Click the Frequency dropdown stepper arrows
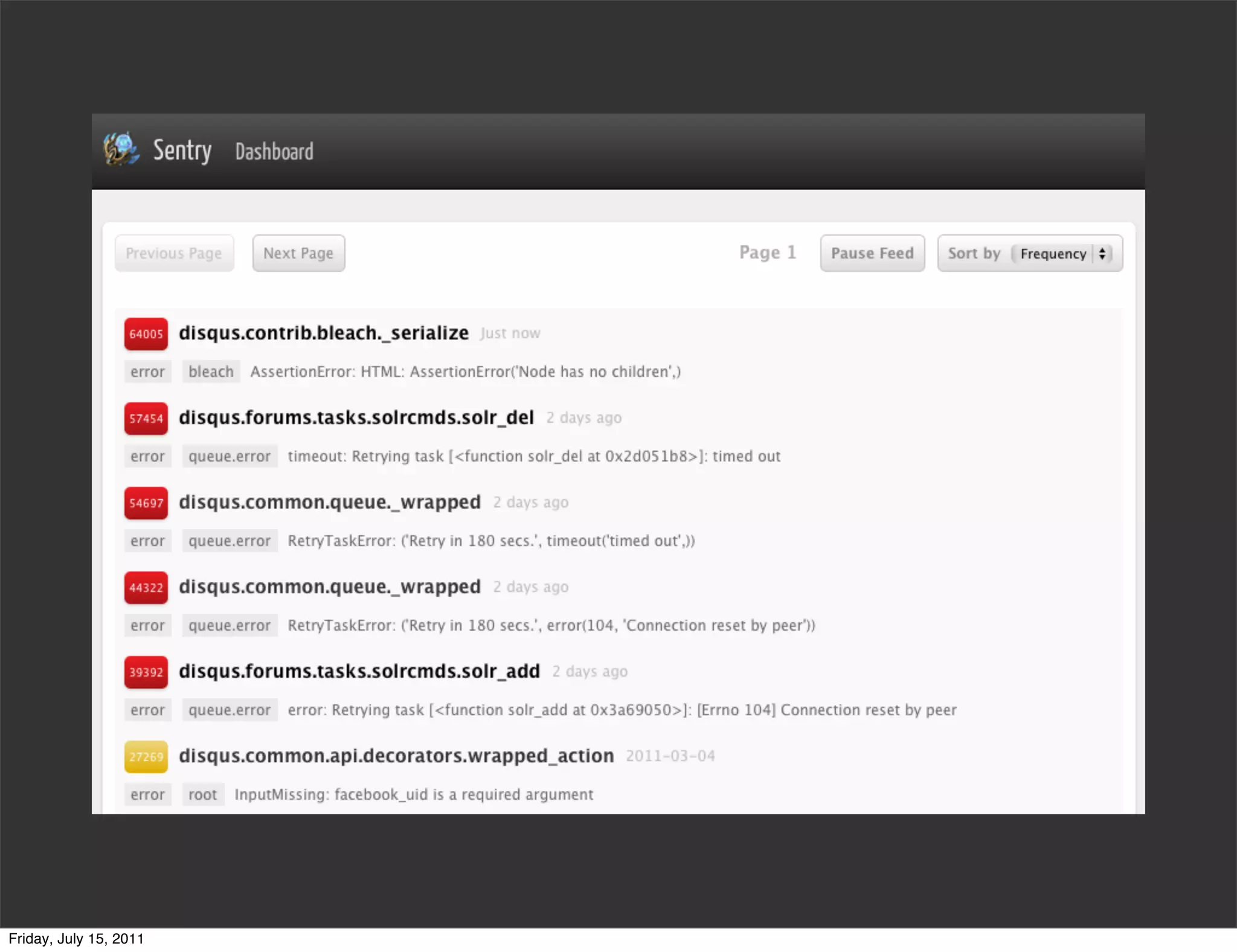Viewport: 1237px width, 952px height. coord(1102,254)
